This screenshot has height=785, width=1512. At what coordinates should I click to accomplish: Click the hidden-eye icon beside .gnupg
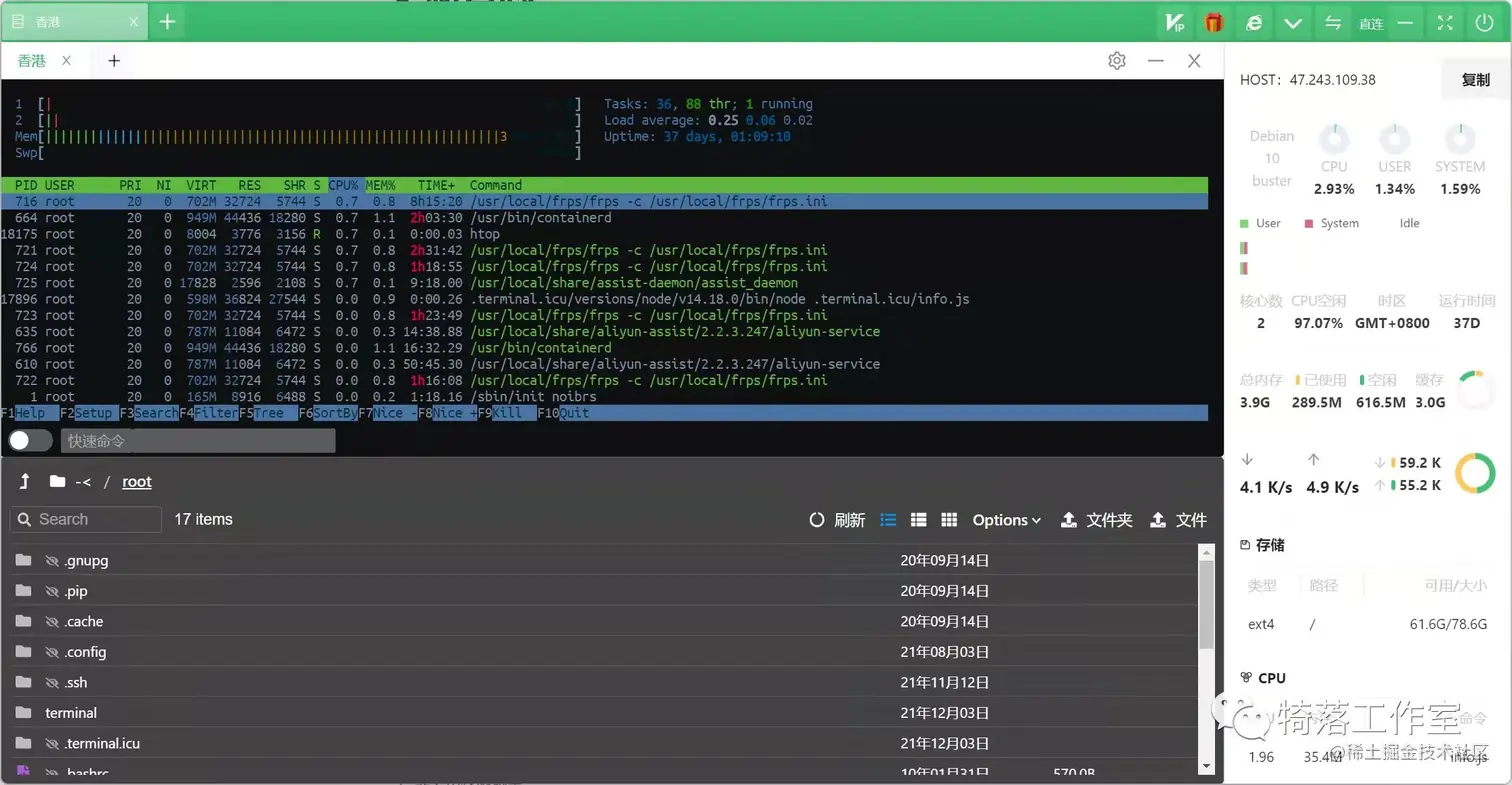(x=53, y=561)
